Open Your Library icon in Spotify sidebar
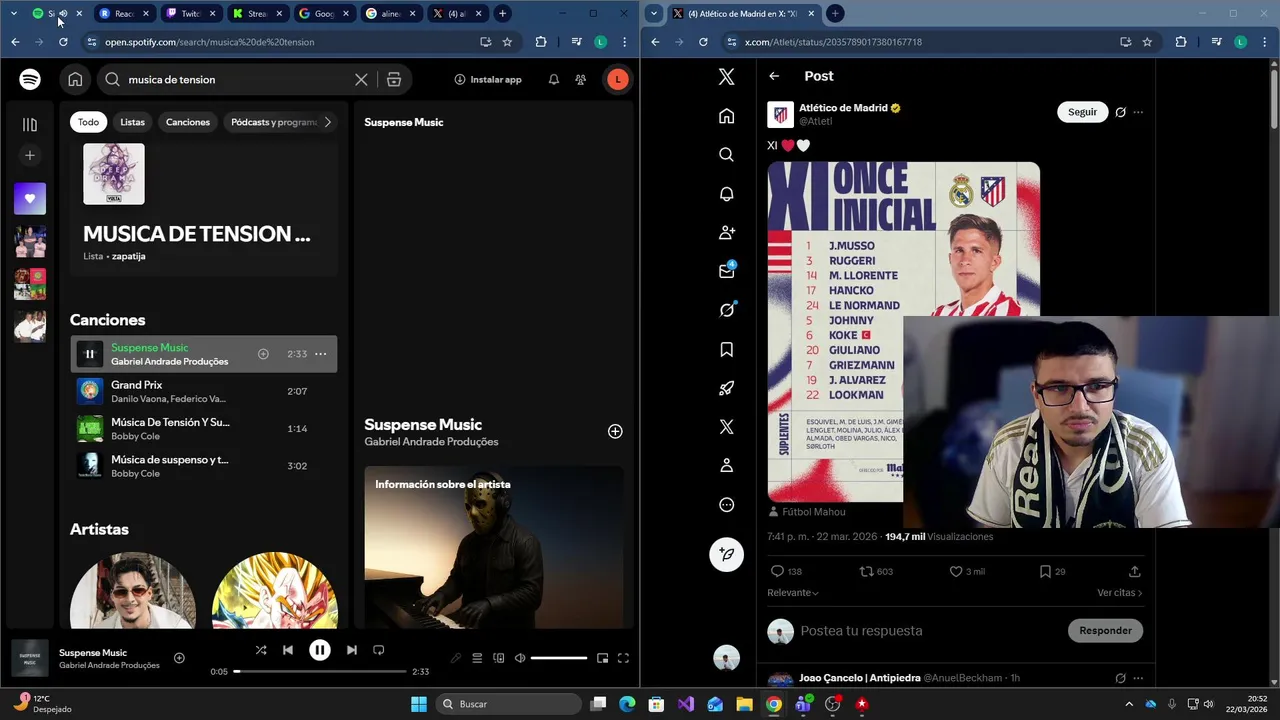Image resolution: width=1280 pixels, height=720 pixels. (30, 124)
